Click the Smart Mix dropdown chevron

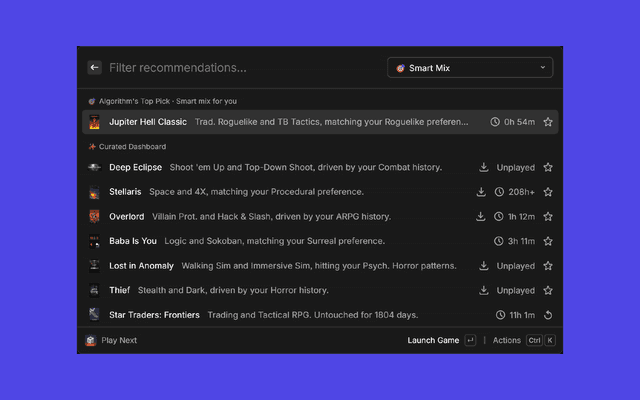click(542, 67)
